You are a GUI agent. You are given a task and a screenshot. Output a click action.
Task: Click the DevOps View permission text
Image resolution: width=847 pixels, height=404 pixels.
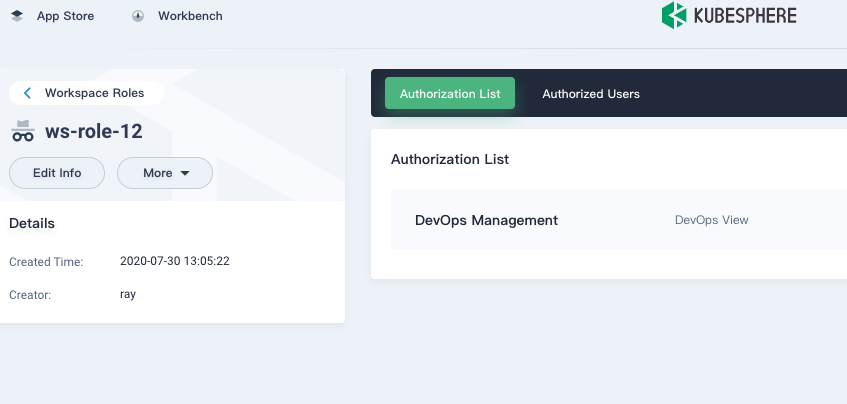coord(711,220)
